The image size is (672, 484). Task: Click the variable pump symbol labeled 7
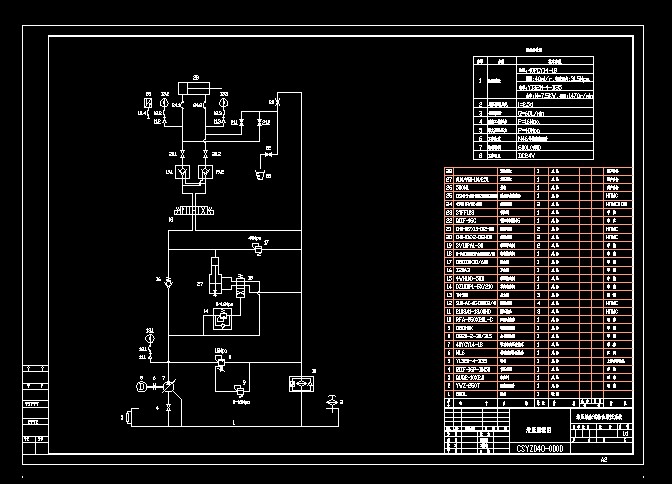tap(168, 387)
